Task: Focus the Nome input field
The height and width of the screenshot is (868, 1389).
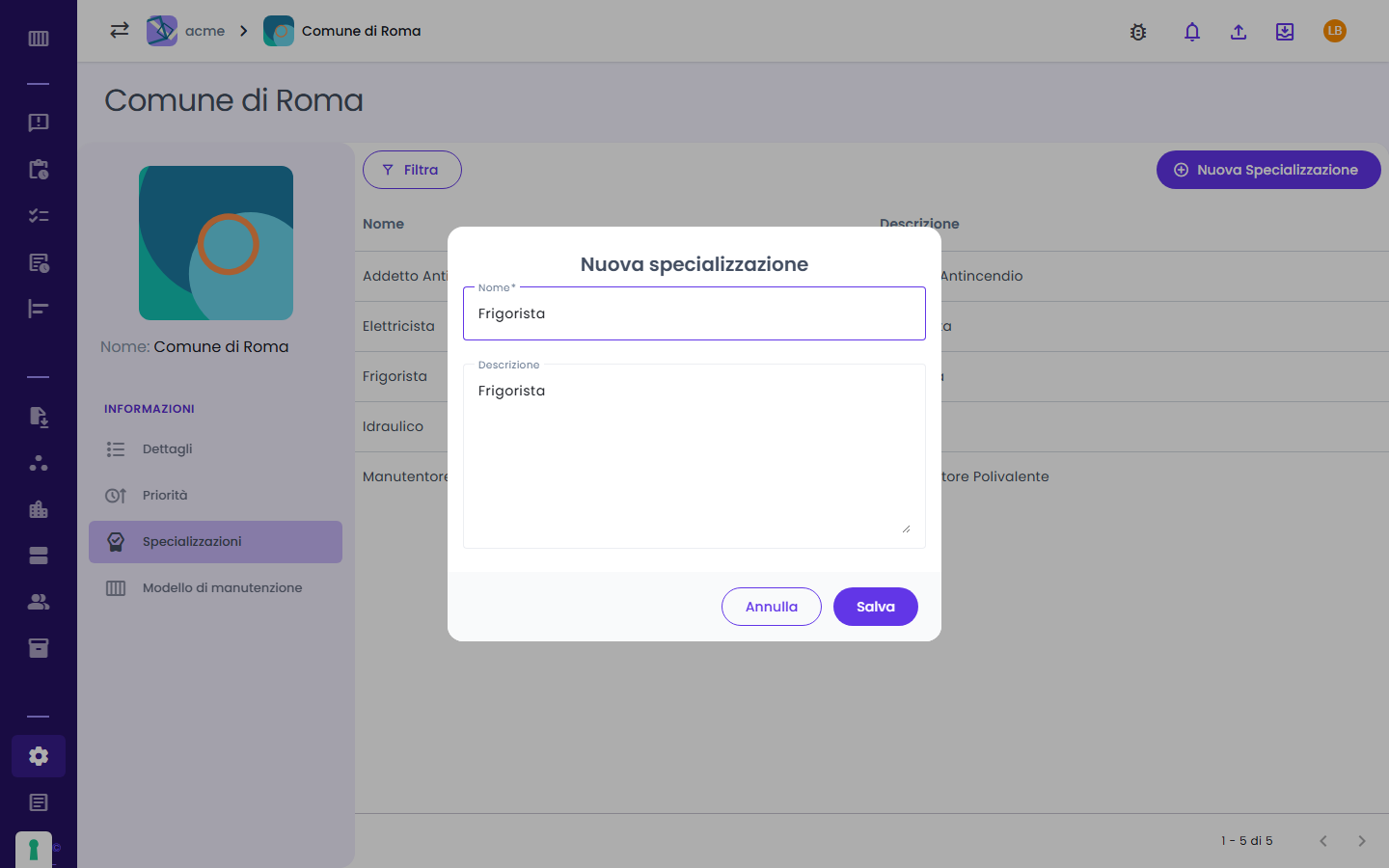Action: coord(694,313)
